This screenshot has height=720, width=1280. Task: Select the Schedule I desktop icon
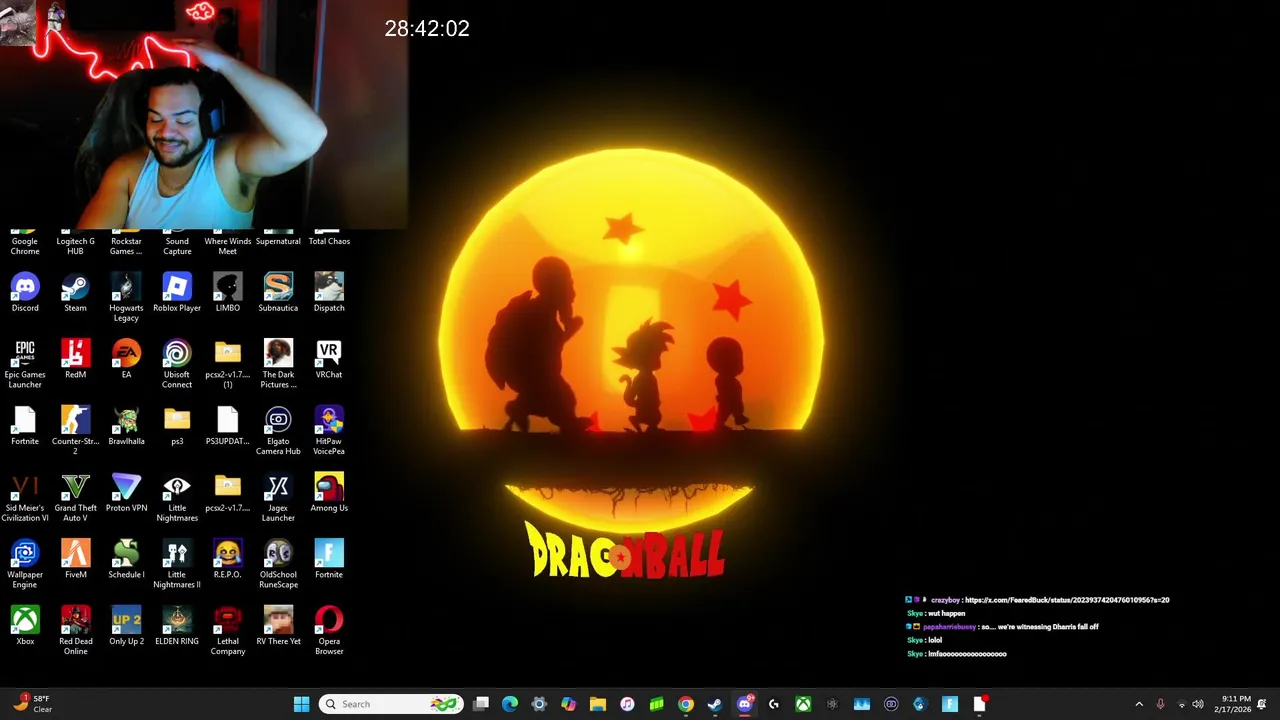point(126,560)
